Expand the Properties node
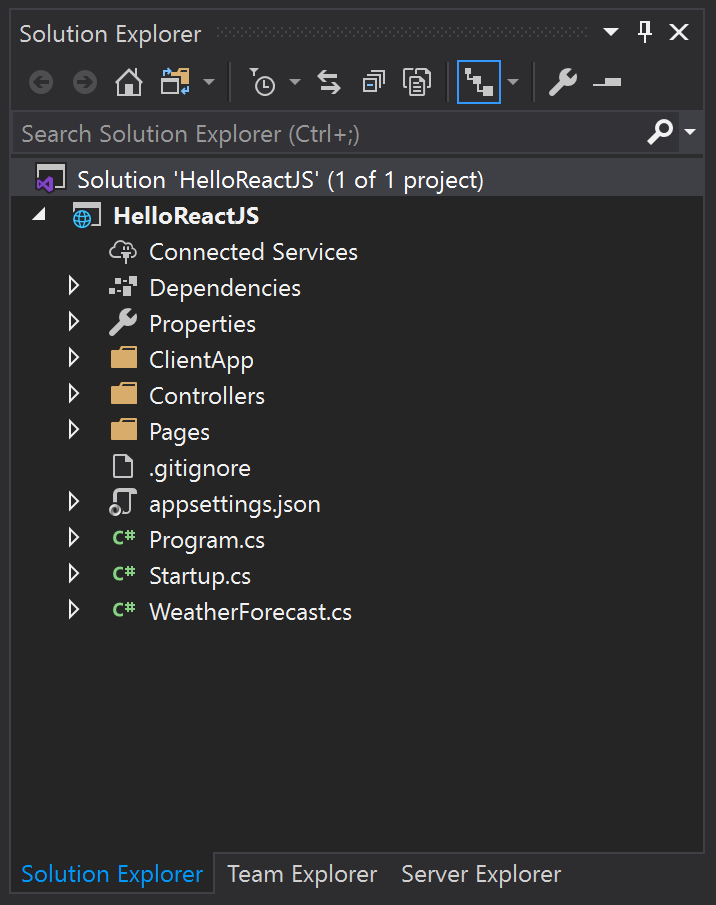The height and width of the screenshot is (905, 716). pos(73,322)
